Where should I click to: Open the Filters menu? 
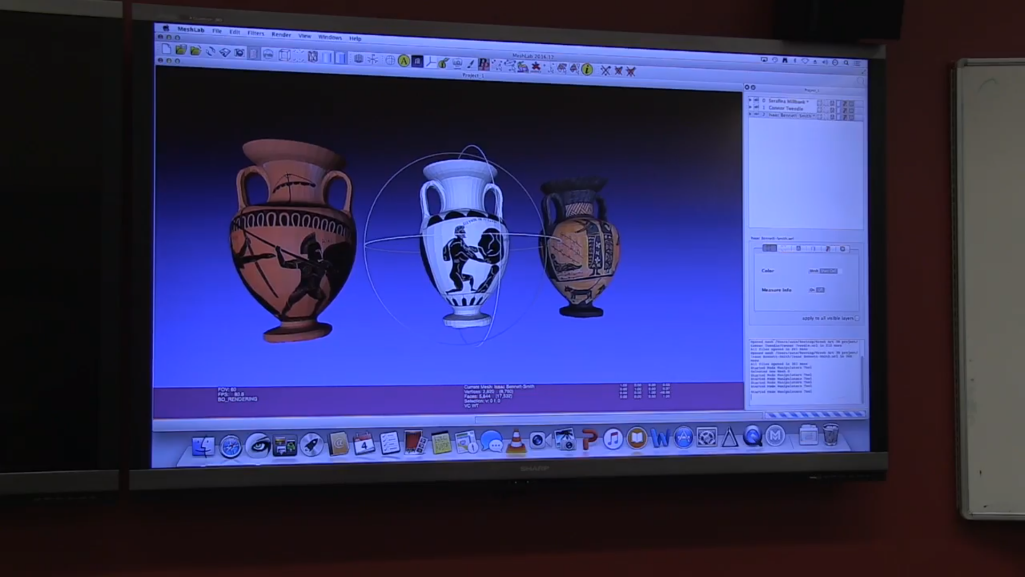256,33
